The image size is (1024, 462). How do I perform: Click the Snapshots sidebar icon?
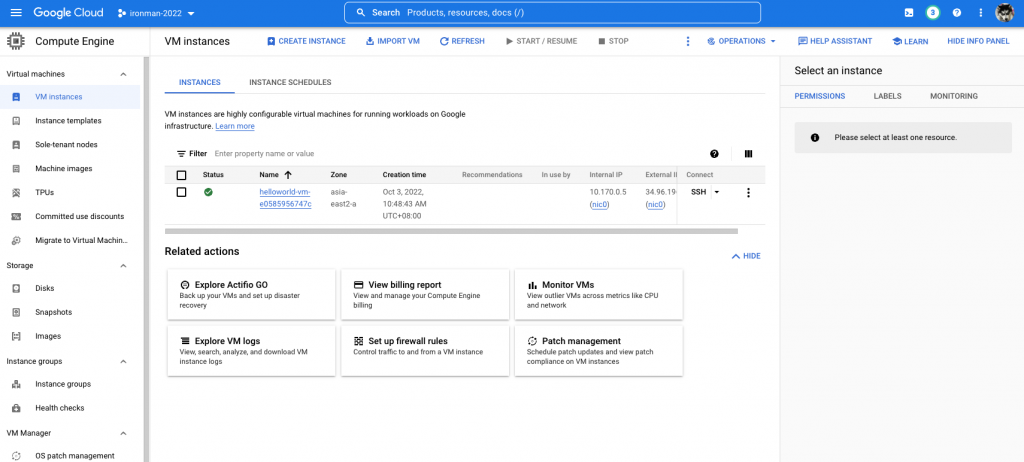(17, 312)
